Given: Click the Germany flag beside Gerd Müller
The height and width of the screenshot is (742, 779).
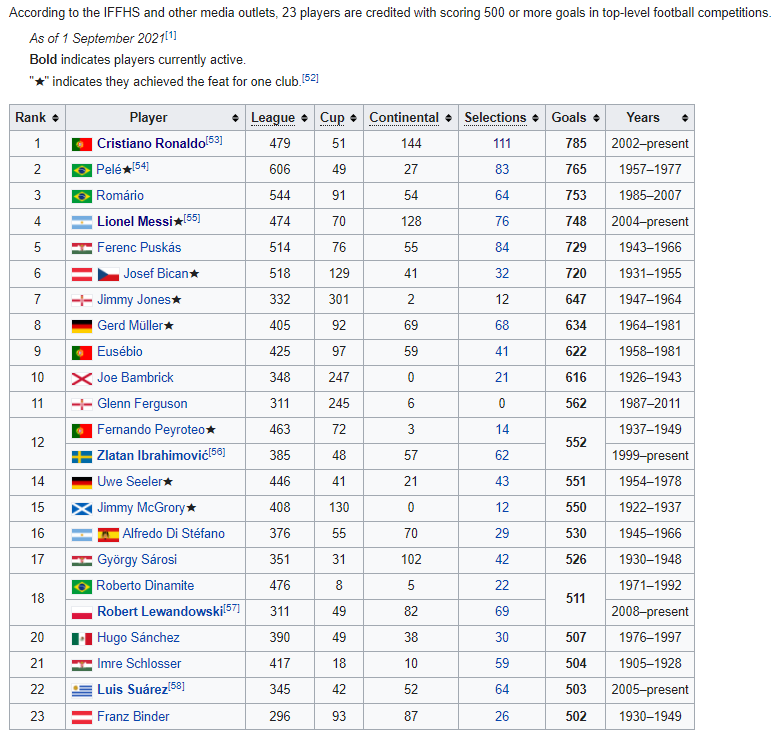Looking at the screenshot, I should click(81, 326).
